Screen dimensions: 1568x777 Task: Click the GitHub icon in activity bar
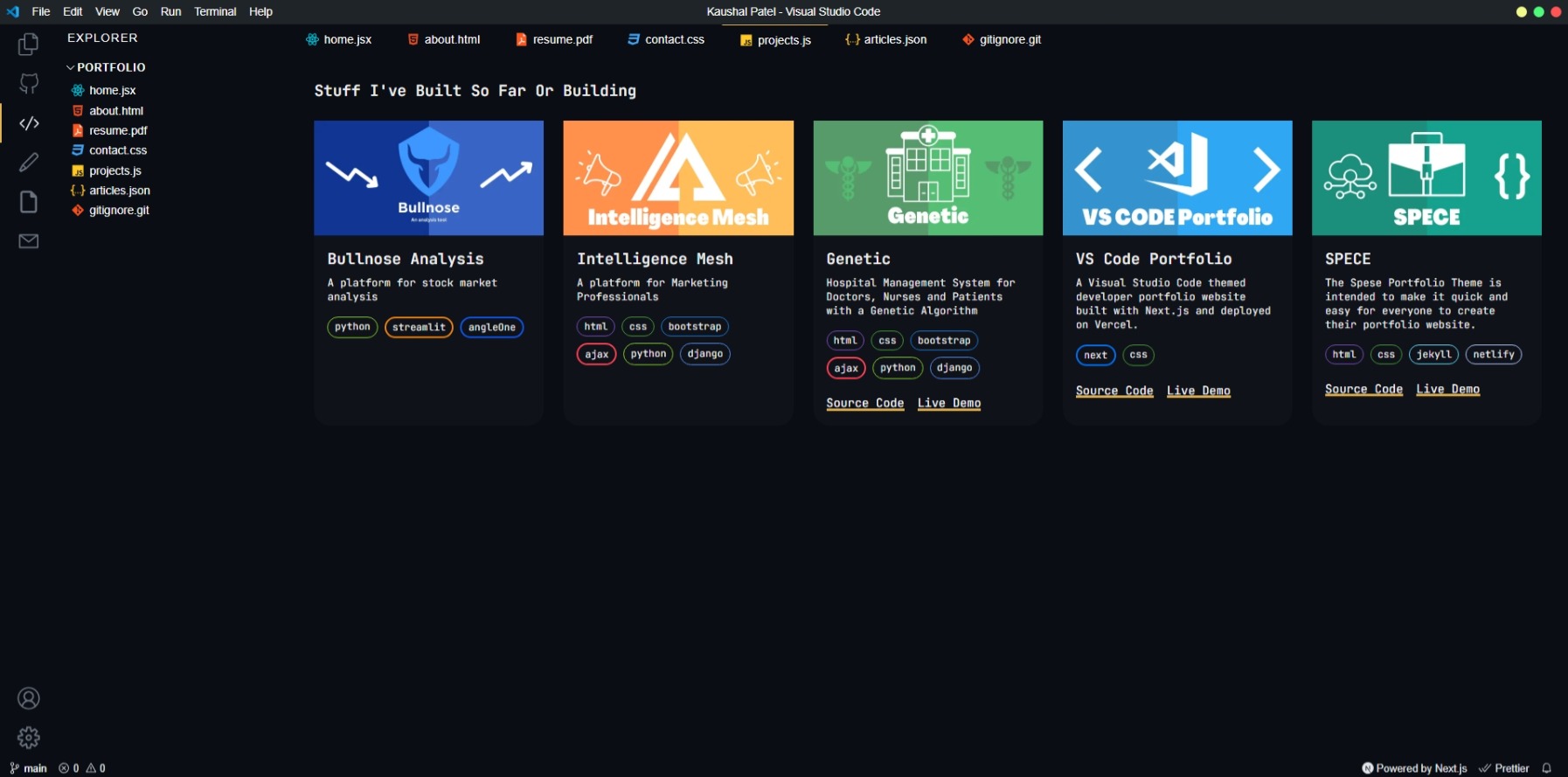click(29, 83)
